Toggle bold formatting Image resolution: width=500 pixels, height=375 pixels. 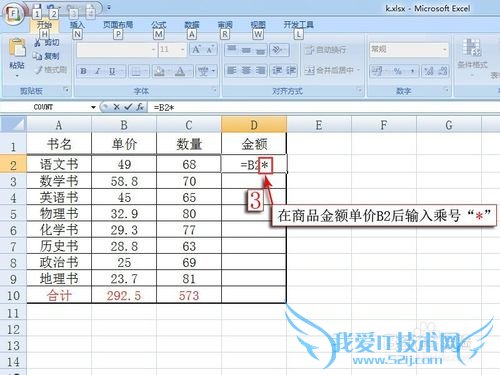(x=83, y=71)
